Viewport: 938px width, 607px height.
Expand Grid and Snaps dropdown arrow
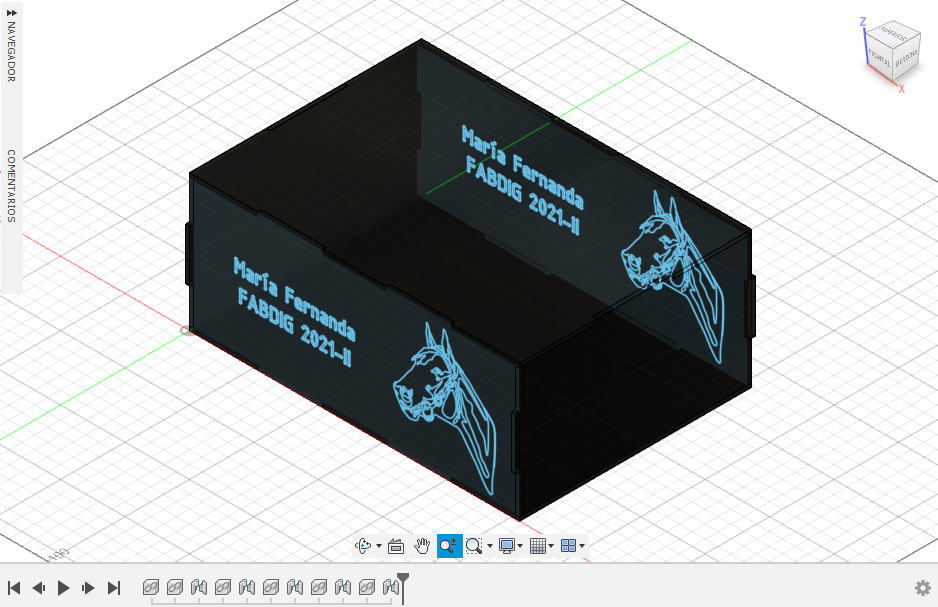point(551,545)
